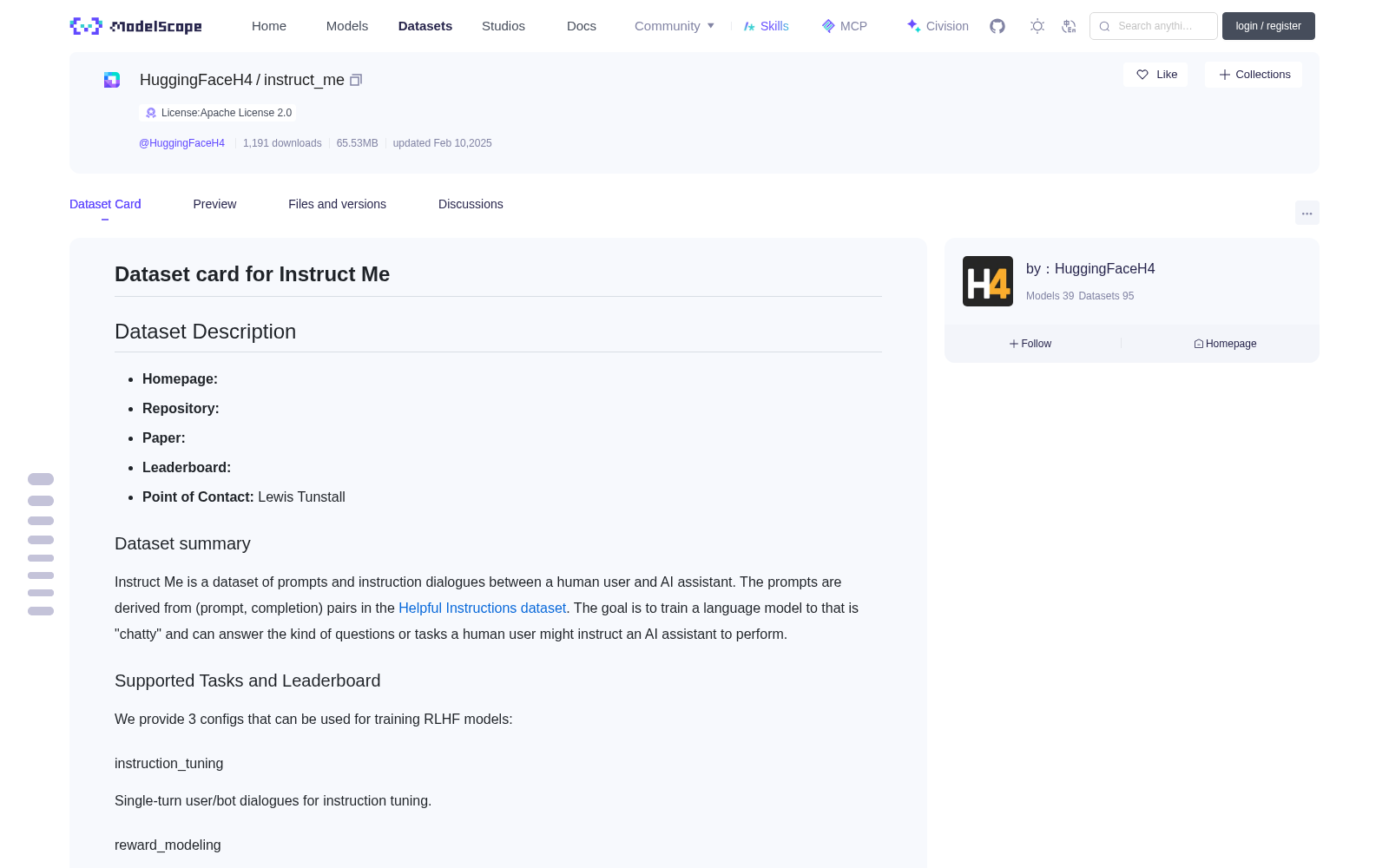This screenshot has width=1389, height=868.
Task: Toggle the light/dark theme sun icon
Action: [x=1037, y=26]
